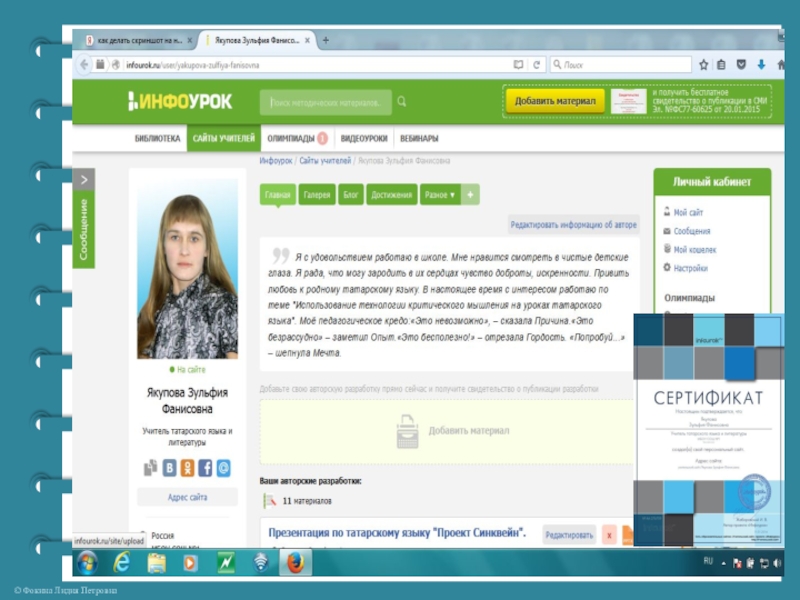This screenshot has height=600, width=800.
Task: Click the dashed Добавить материал upload area
Action: click(446, 431)
